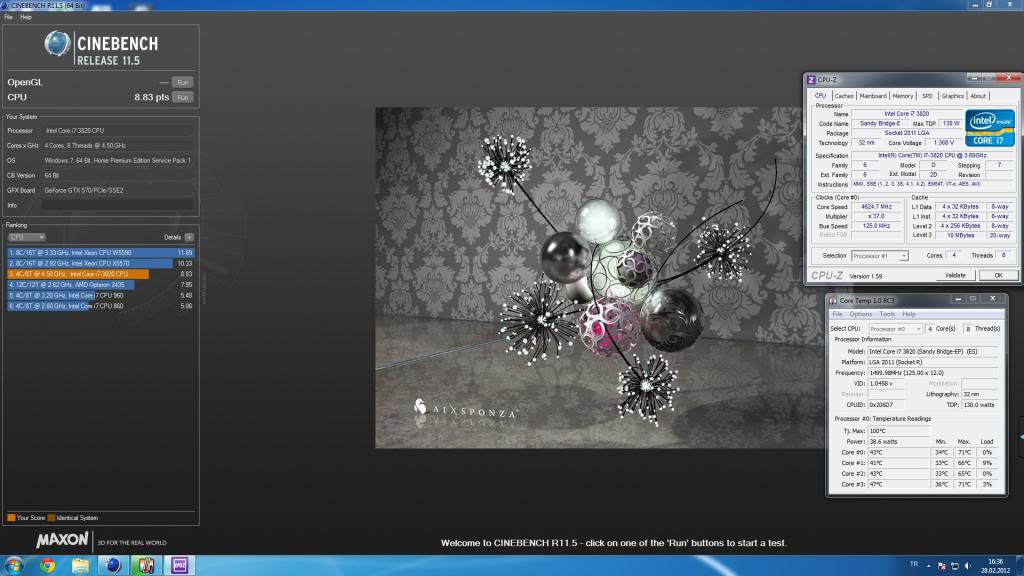This screenshot has width=1024, height=576.
Task: Switch to CPU-Z Caches tab
Action: (x=844, y=96)
